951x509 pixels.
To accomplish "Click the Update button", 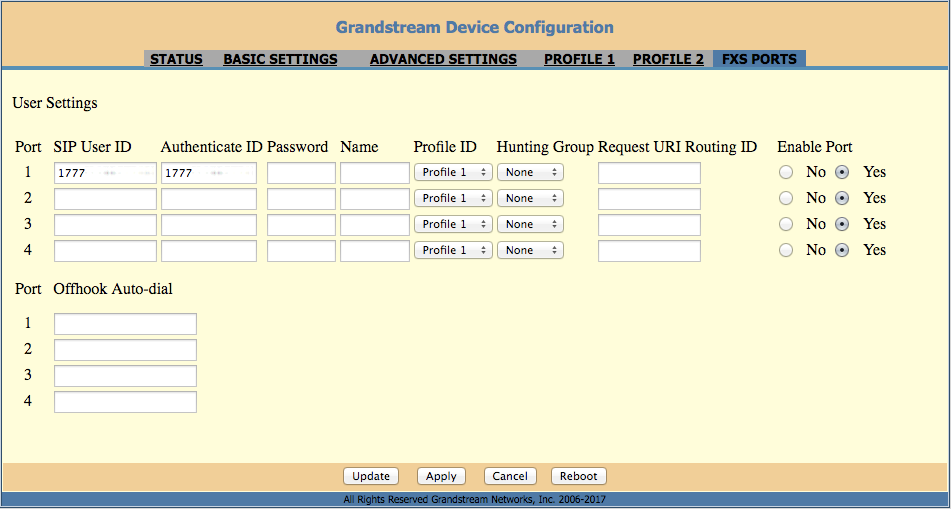I will (371, 476).
